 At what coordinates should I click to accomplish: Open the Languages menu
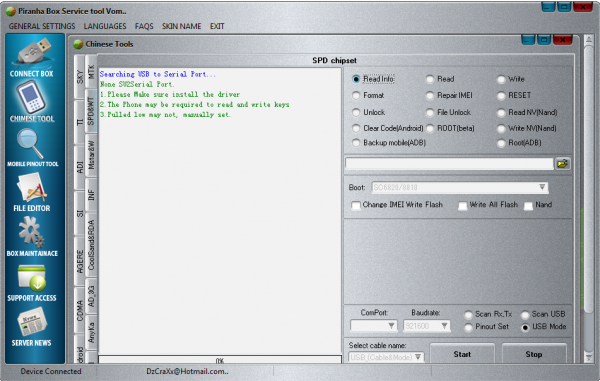click(x=105, y=26)
